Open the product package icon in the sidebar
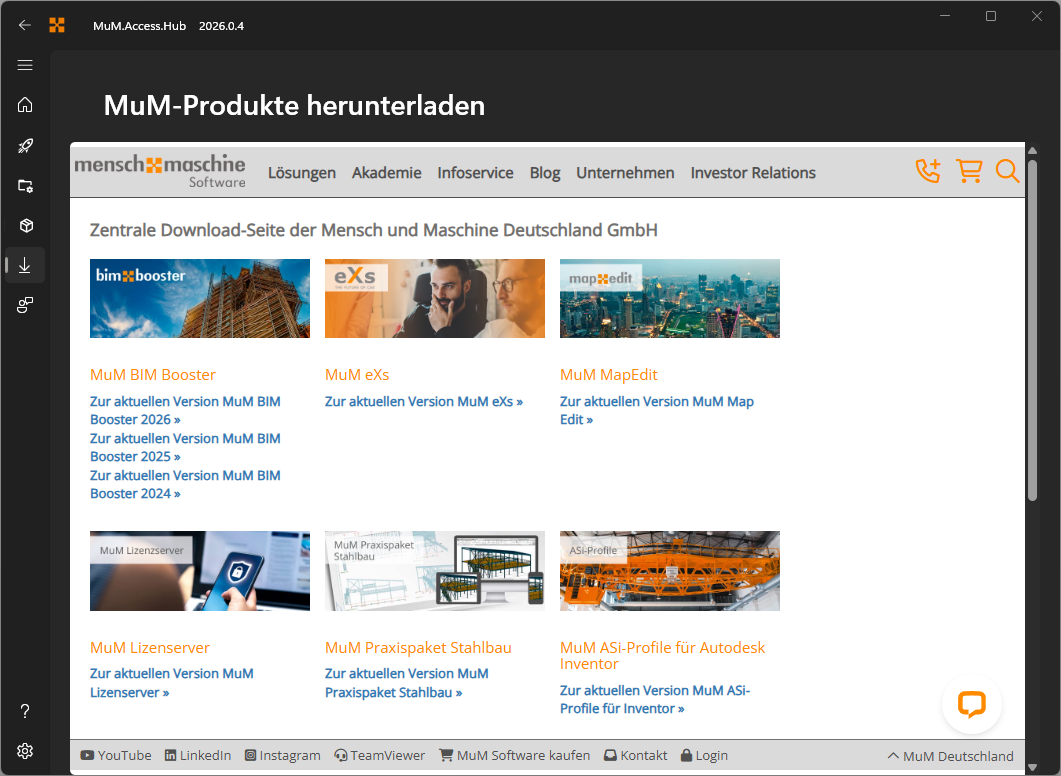Viewport: 1061px width, 776px height. pyautogui.click(x=25, y=225)
